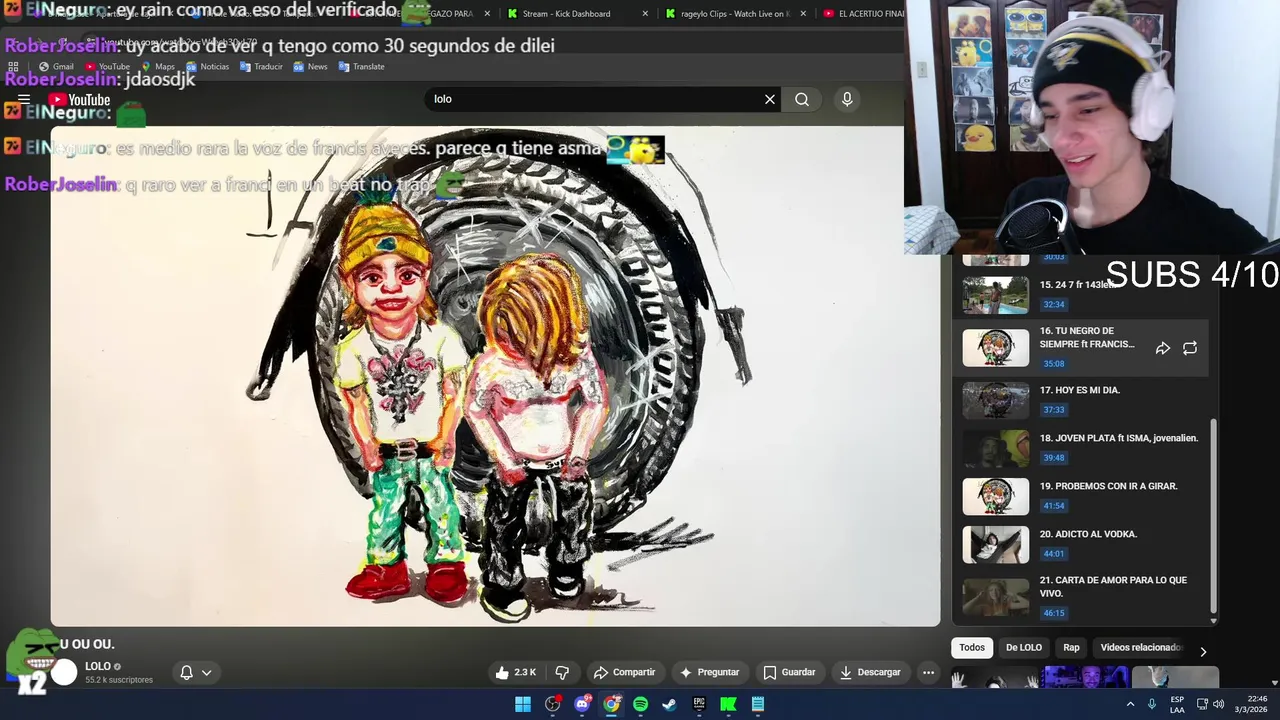Open the Traducir bookmark
1280x720 pixels.
pos(260,66)
